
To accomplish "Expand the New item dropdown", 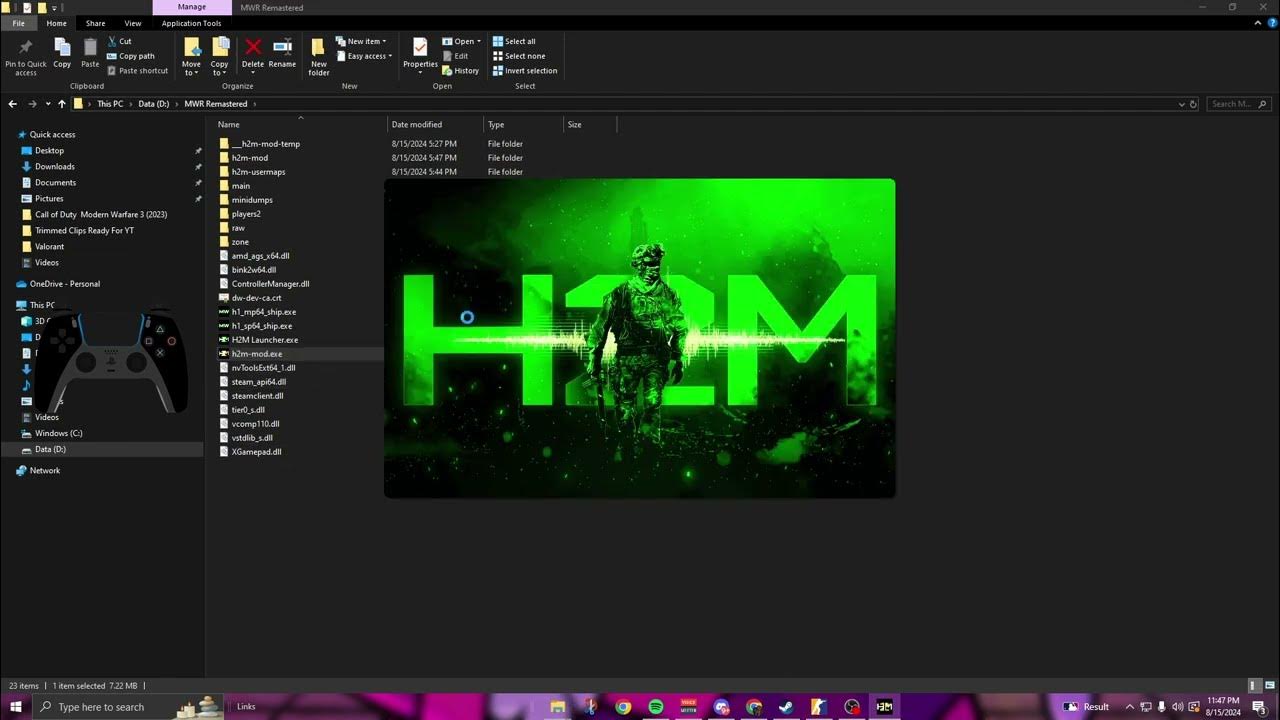I will tap(364, 42).
